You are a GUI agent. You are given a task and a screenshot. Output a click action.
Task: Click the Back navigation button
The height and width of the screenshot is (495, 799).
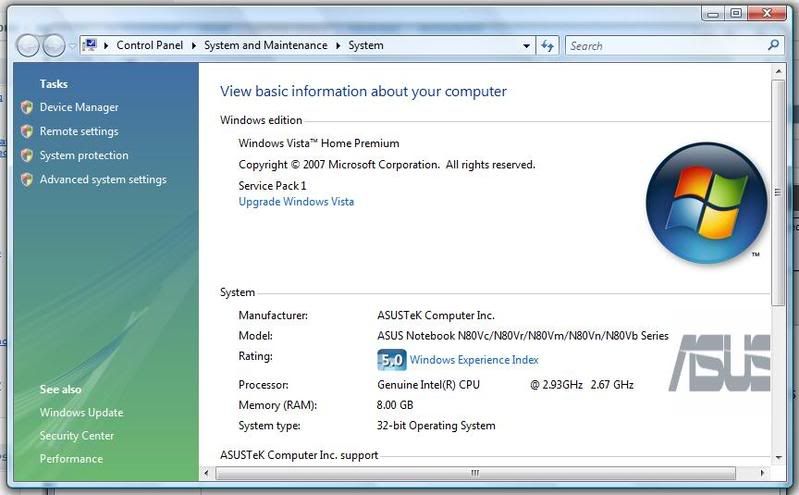pos(28,46)
